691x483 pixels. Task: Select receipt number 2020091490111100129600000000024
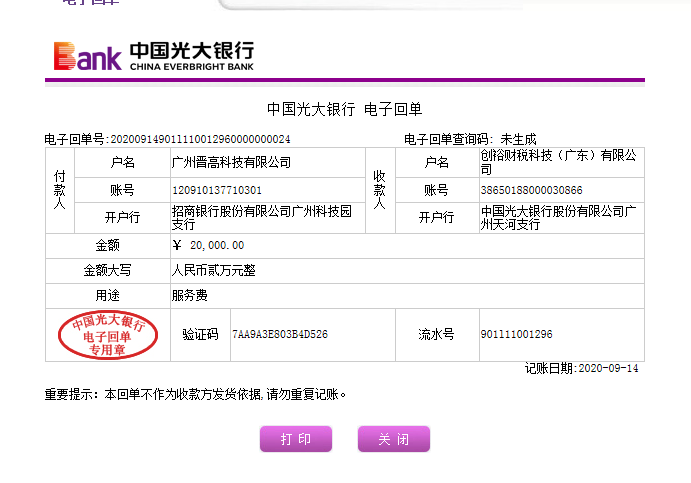tap(200, 139)
